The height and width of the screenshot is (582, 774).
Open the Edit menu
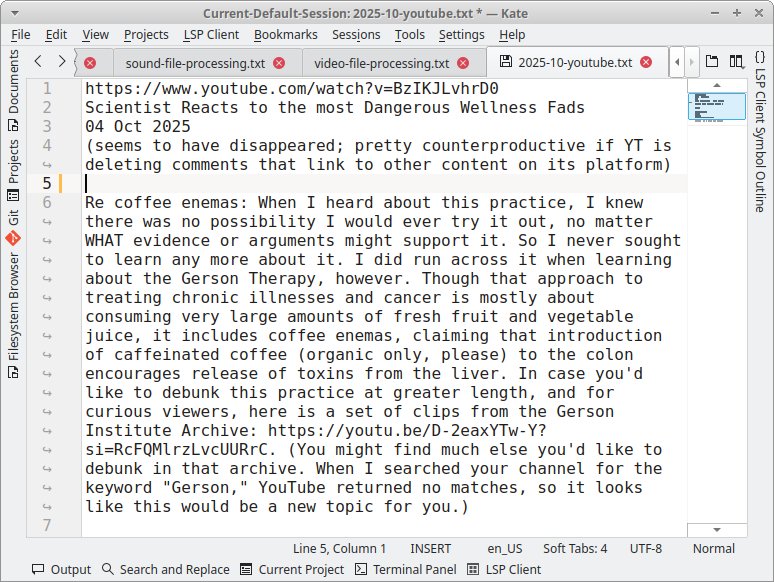pos(56,35)
